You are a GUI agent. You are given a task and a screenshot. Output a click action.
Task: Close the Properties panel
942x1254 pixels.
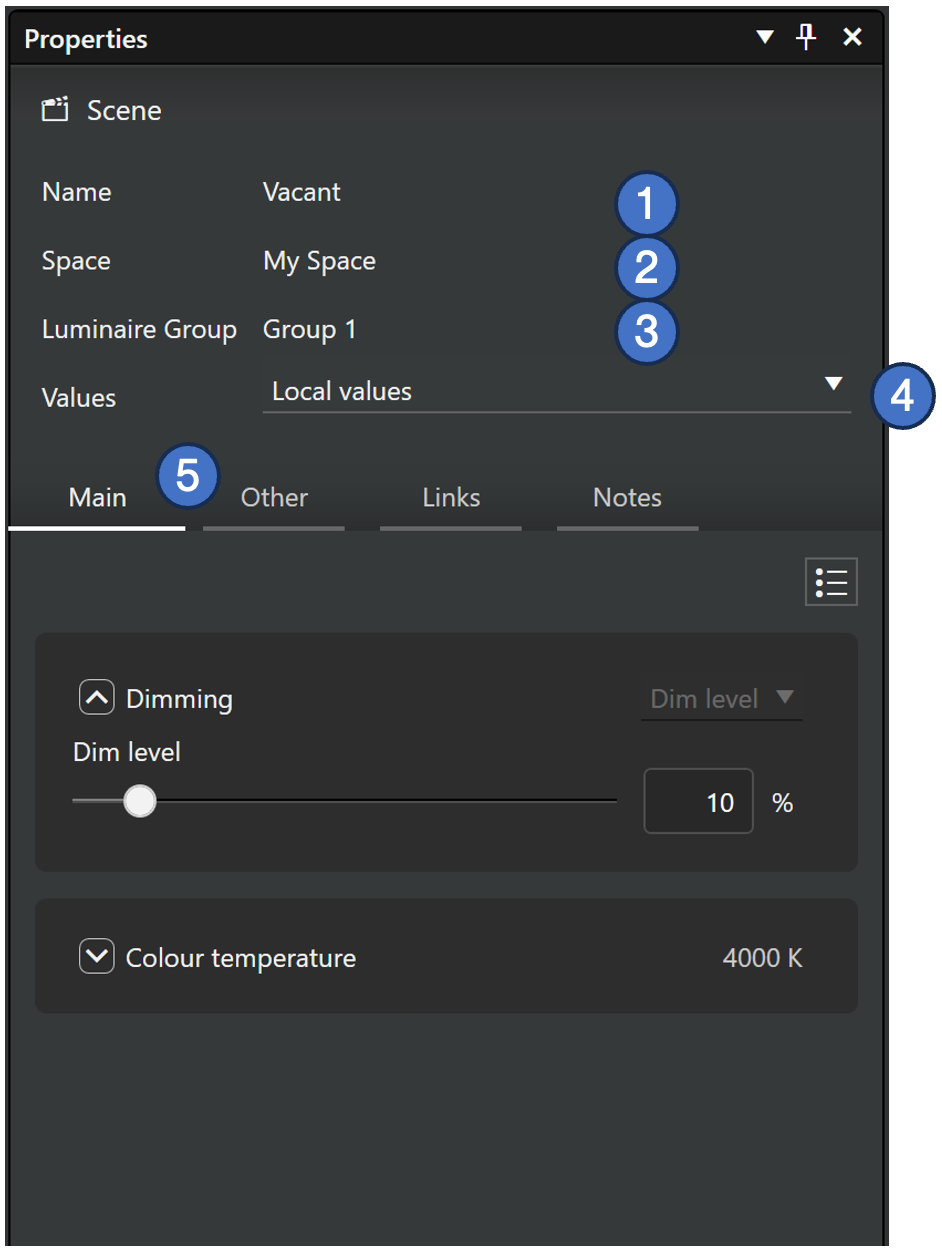click(x=852, y=38)
